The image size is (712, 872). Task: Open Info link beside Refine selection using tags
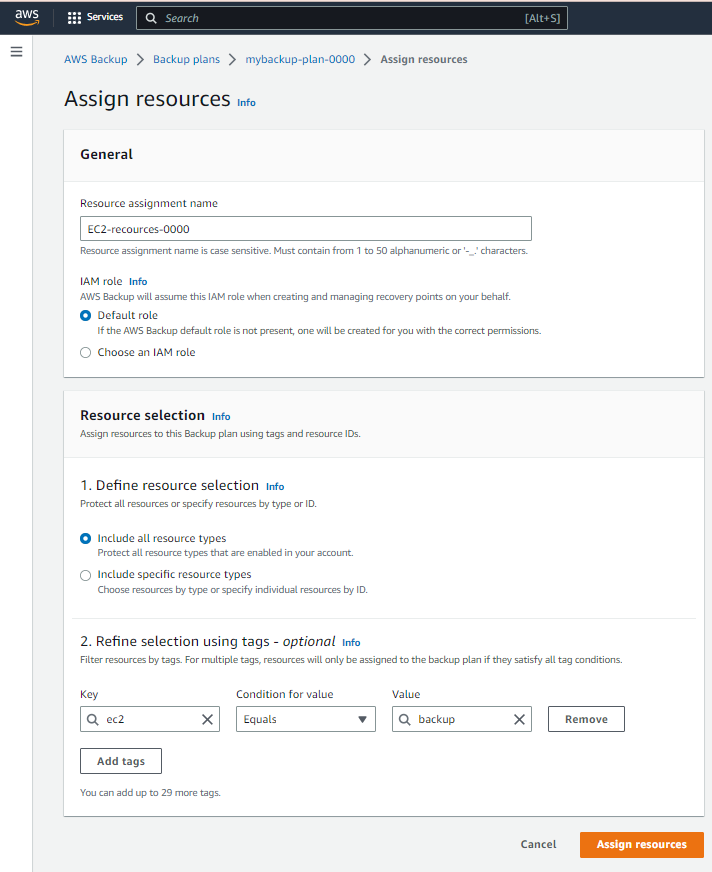coord(351,643)
